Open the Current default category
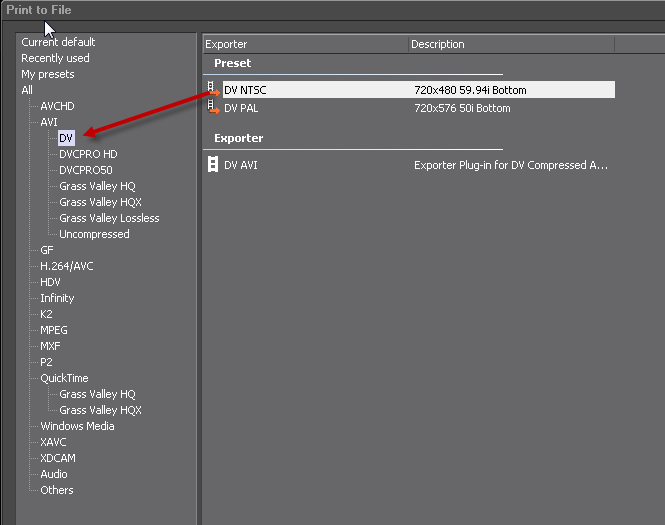The height and width of the screenshot is (525, 665). coord(58,42)
